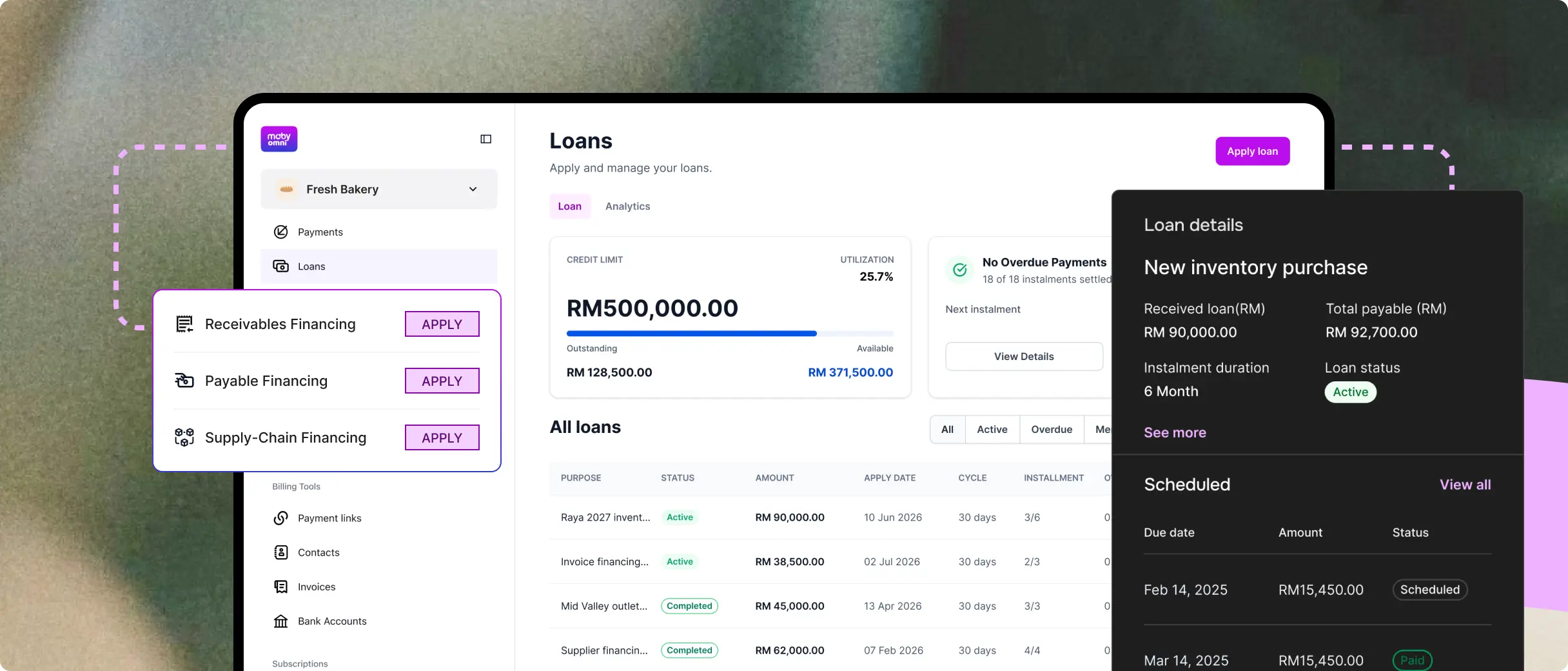Click the CYCLE column header
This screenshot has height=671, width=1568.
[972, 478]
